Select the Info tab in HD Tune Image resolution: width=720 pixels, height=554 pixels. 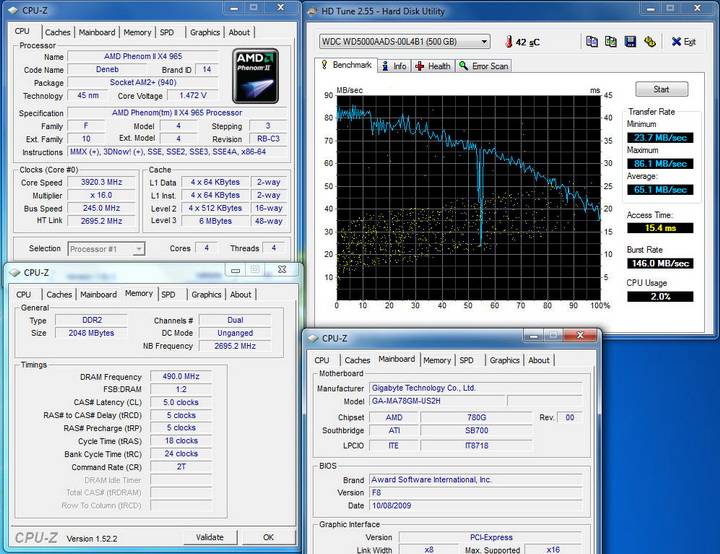pyautogui.click(x=394, y=66)
